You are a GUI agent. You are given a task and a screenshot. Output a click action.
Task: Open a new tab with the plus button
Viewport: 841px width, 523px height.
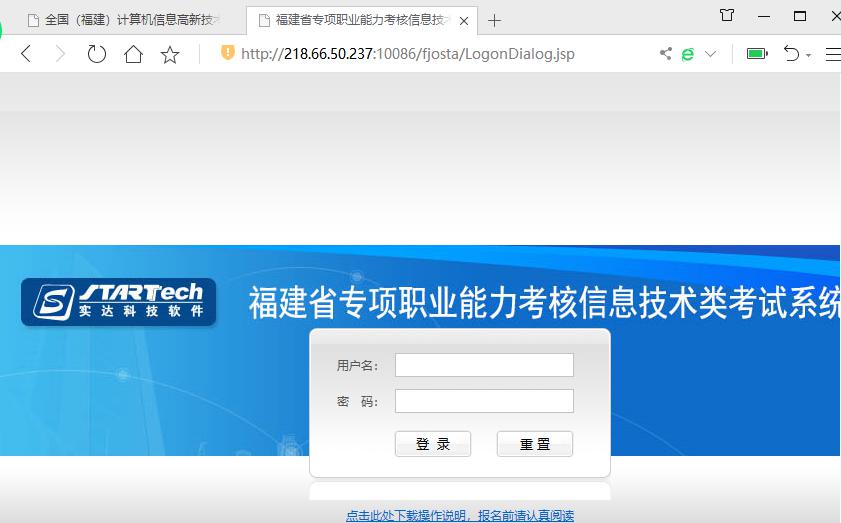click(495, 21)
